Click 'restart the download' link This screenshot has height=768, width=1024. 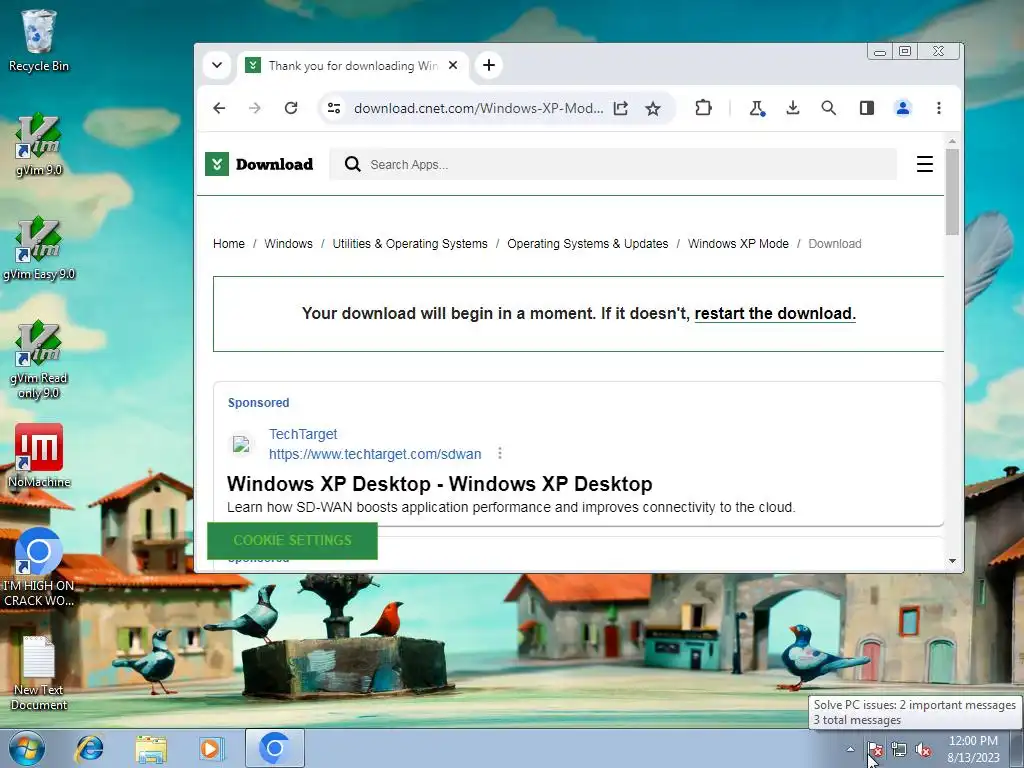click(x=775, y=313)
